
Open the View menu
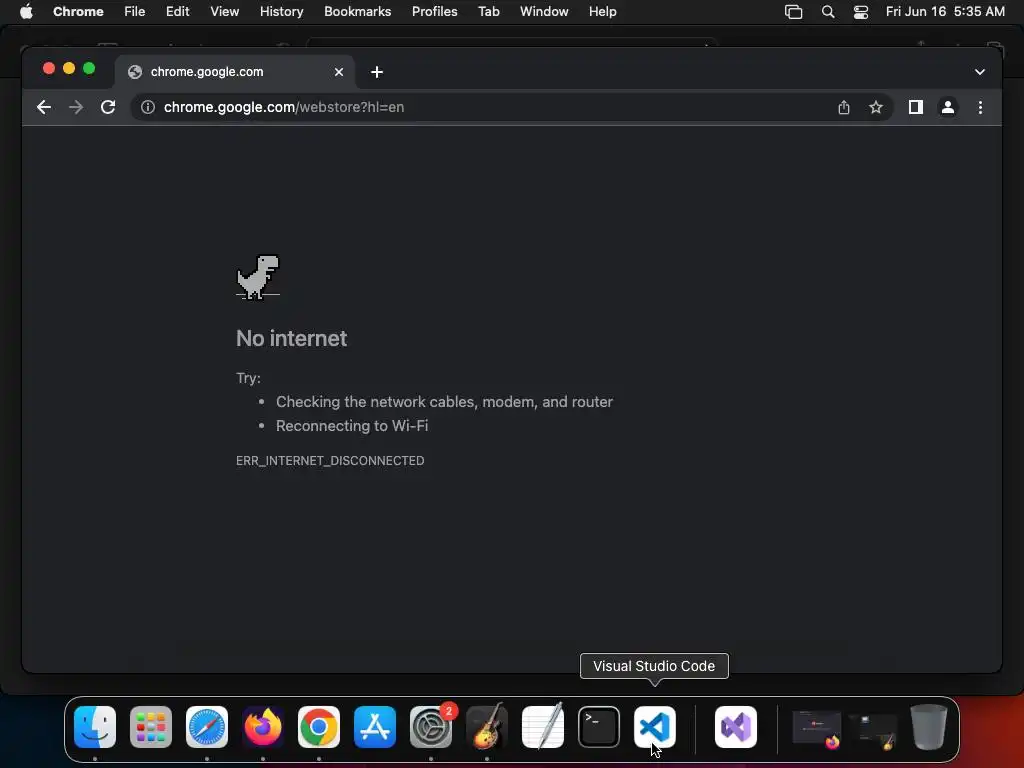point(225,12)
